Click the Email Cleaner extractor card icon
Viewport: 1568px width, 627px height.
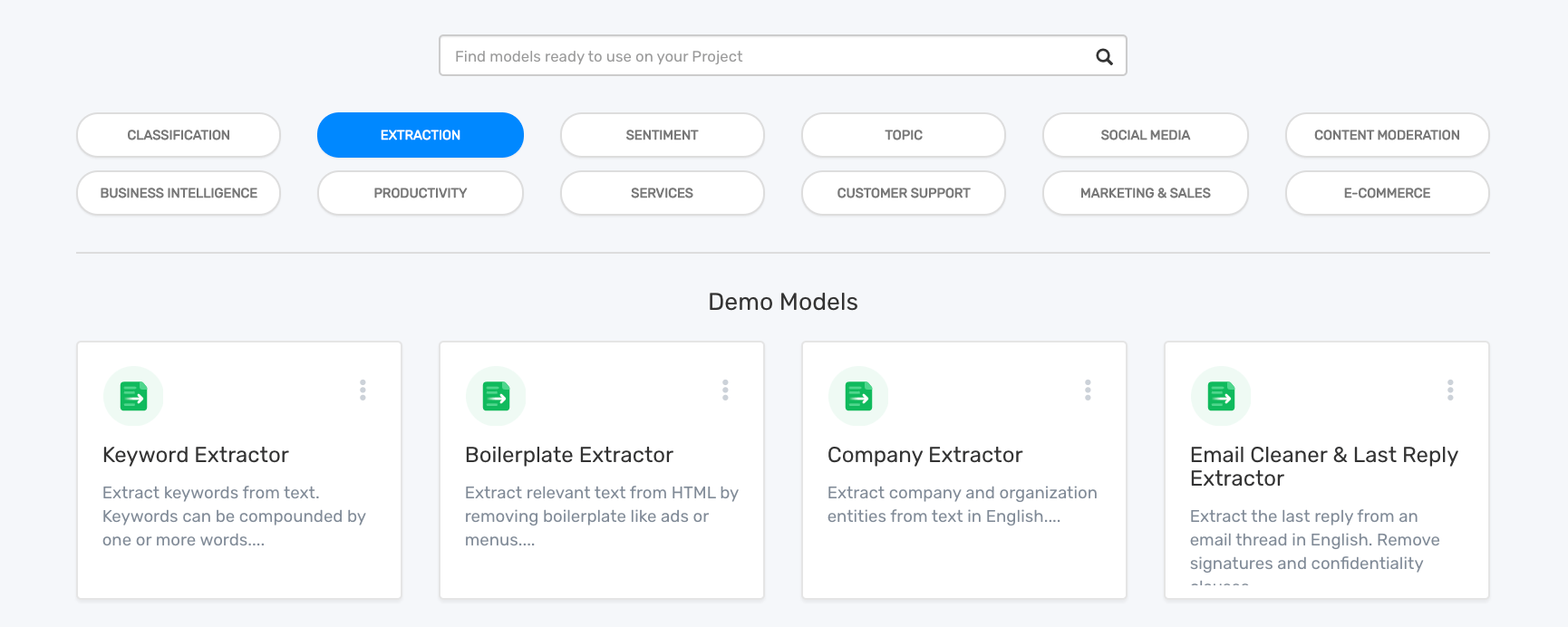coord(1221,396)
